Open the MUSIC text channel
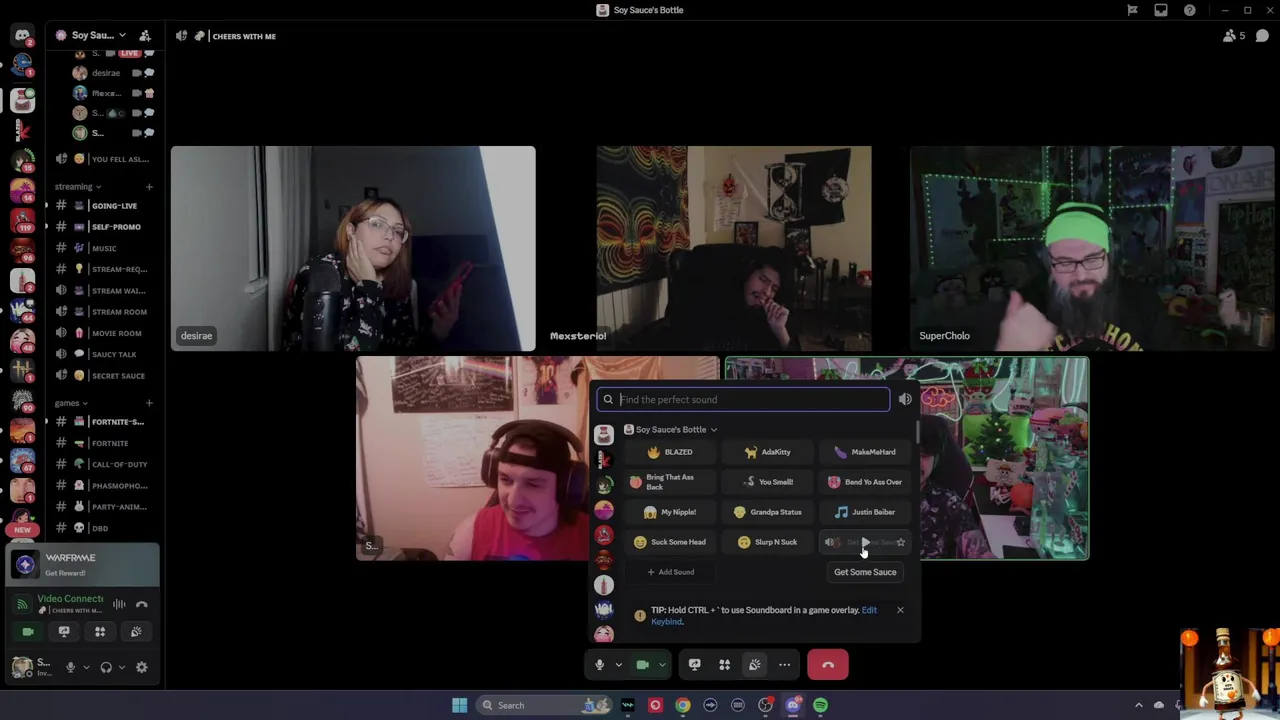This screenshot has height=720, width=1280. 103,248
